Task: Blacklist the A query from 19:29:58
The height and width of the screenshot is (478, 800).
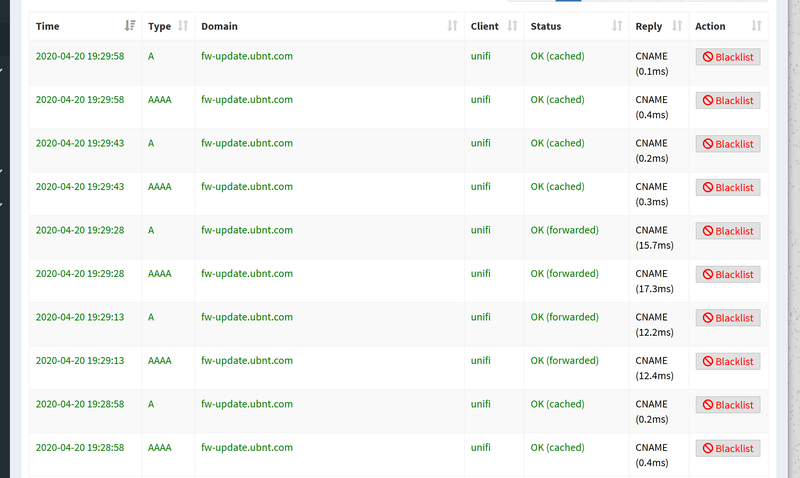Action: pos(728,57)
